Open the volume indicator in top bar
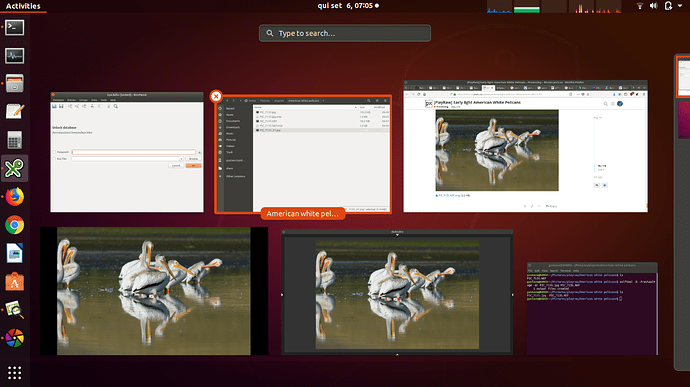The width and height of the screenshot is (690, 387). pyautogui.click(x=653, y=6)
